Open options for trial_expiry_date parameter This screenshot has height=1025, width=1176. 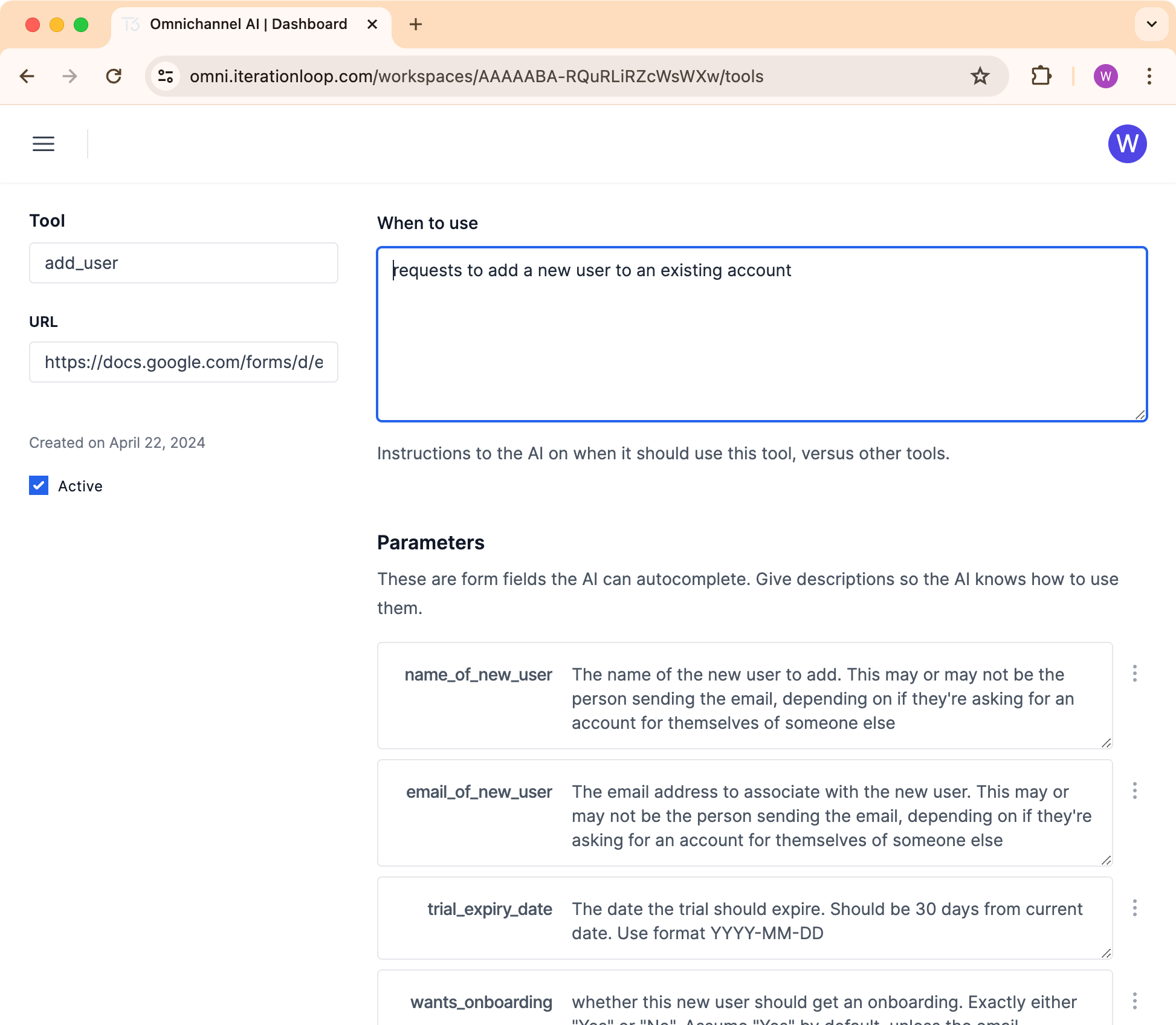1134,908
